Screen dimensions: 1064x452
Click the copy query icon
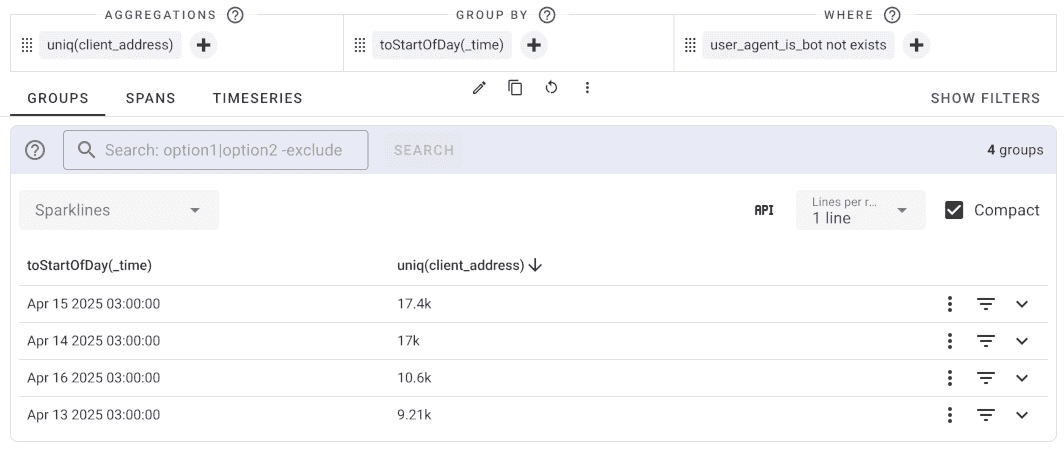coord(515,88)
